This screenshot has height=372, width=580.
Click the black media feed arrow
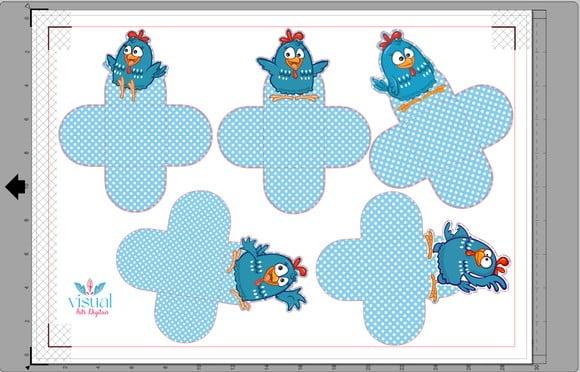click(x=16, y=187)
